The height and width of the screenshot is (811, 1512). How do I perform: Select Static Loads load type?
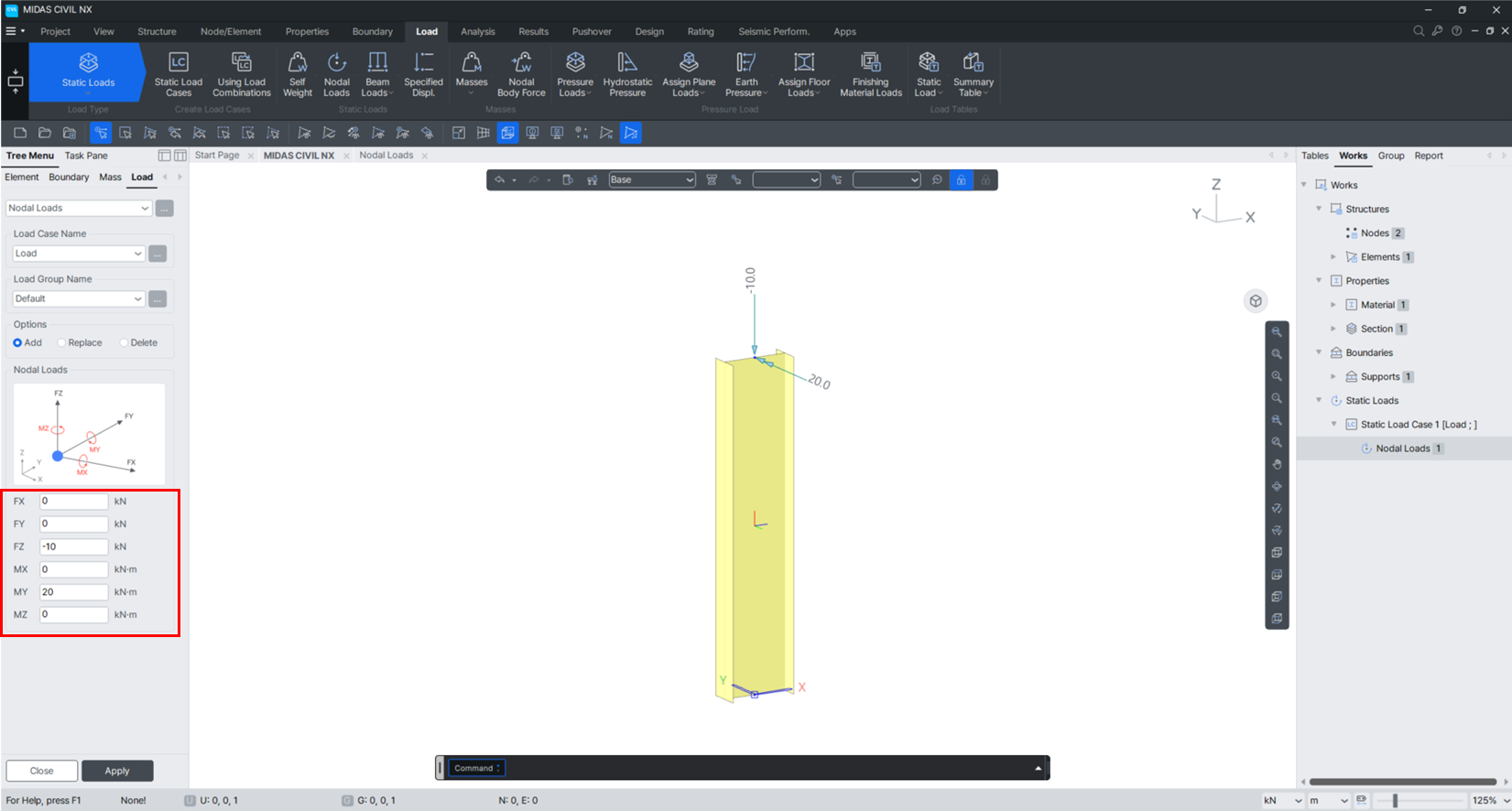(88, 71)
